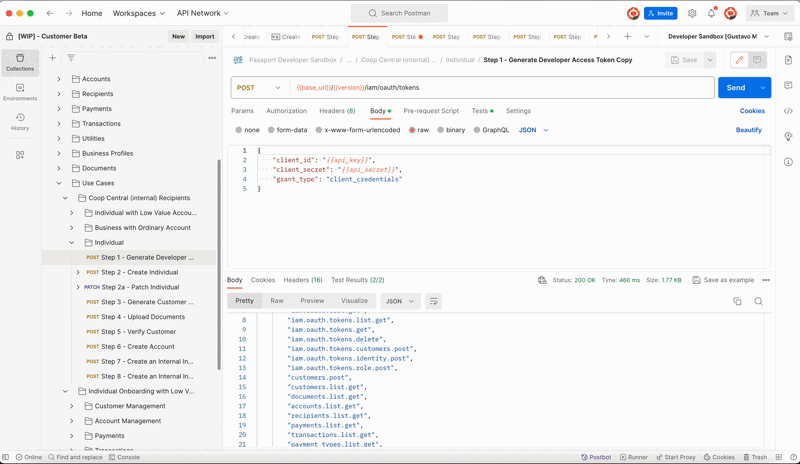Switch to the Test Results response tab
The image size is (800, 464).
click(358, 280)
